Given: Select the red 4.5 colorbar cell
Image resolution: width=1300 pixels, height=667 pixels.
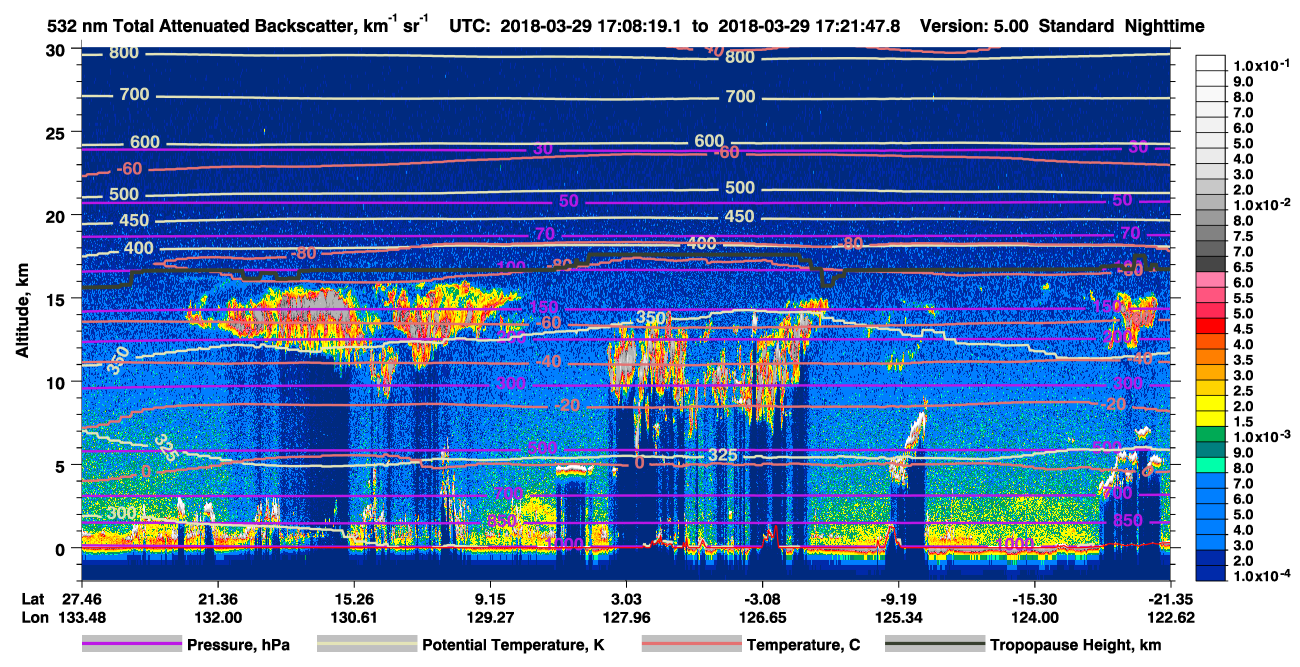Looking at the screenshot, I should (1211, 328).
